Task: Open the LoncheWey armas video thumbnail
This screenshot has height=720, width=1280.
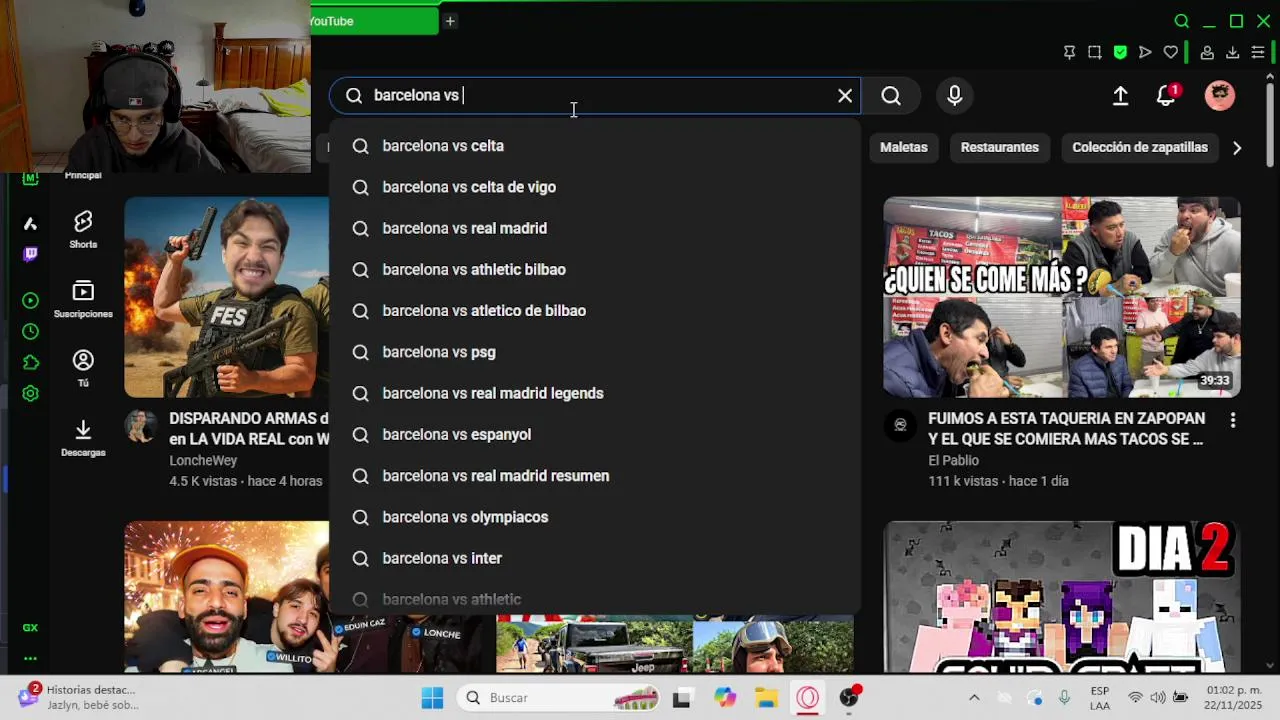Action: (x=227, y=297)
